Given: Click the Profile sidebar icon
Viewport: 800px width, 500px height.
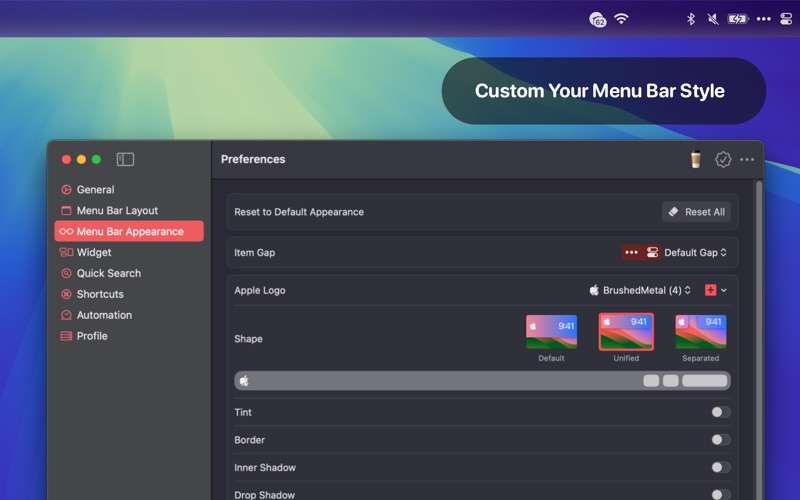Looking at the screenshot, I should (x=66, y=336).
